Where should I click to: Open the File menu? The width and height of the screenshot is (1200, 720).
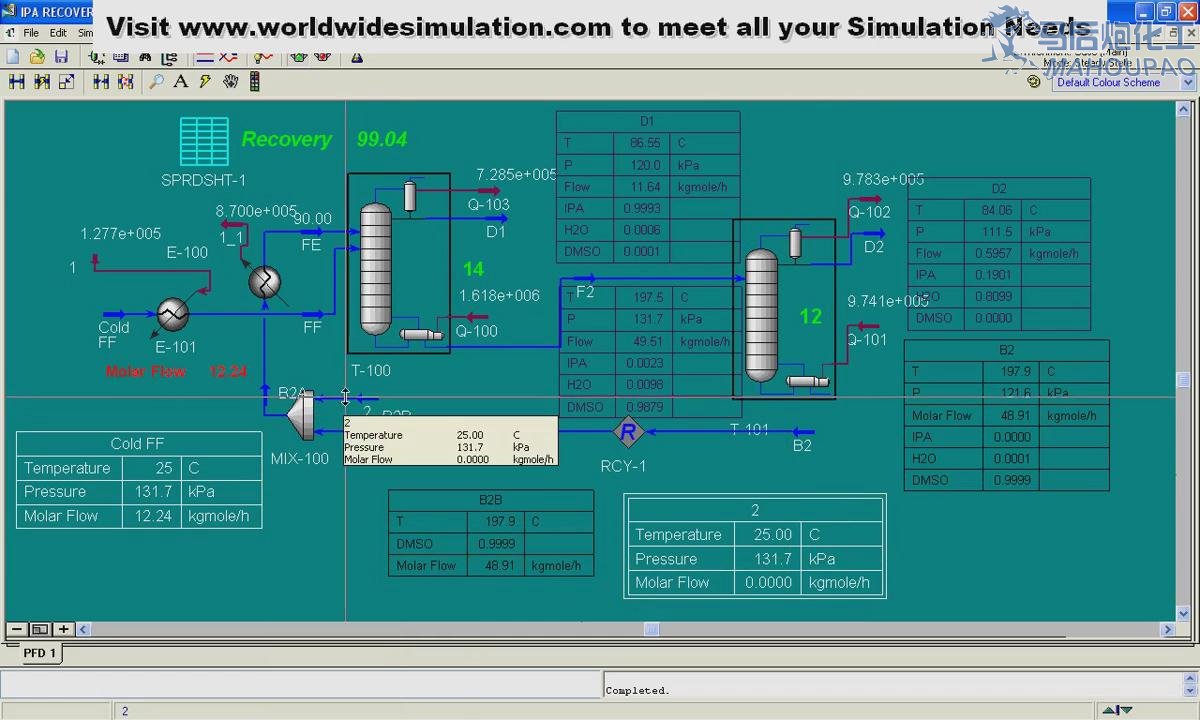click(31, 33)
